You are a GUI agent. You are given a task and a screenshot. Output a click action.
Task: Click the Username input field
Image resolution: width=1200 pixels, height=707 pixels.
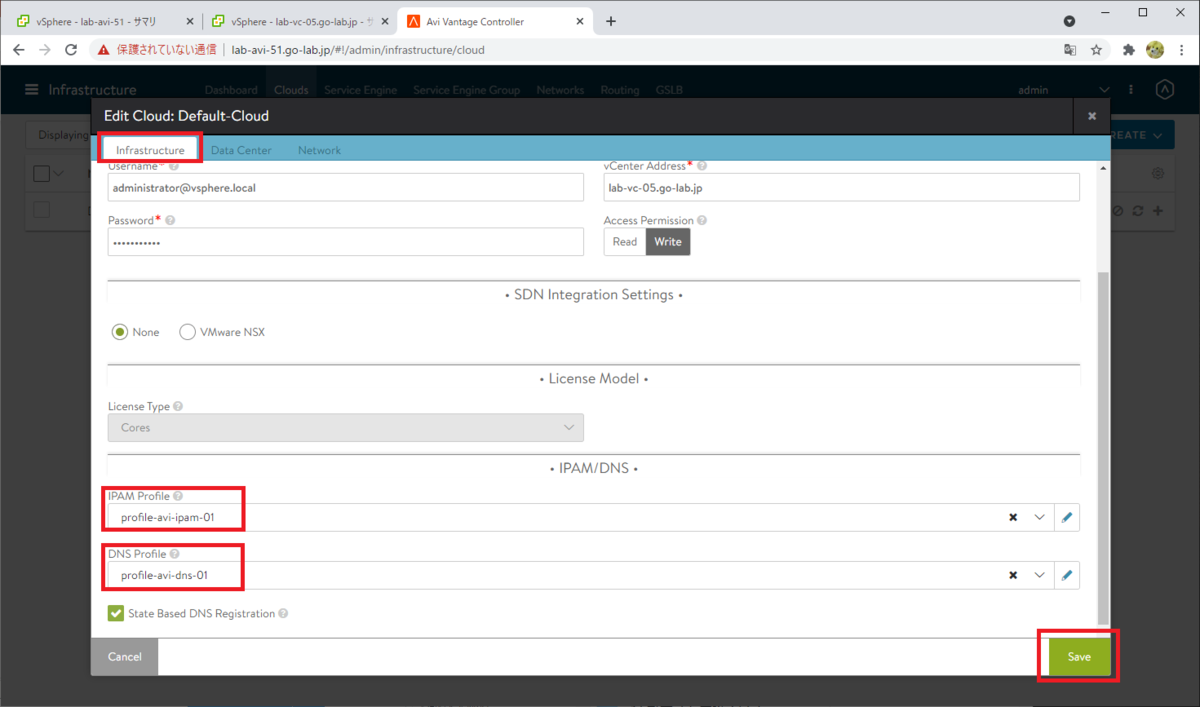pyautogui.click(x=345, y=187)
